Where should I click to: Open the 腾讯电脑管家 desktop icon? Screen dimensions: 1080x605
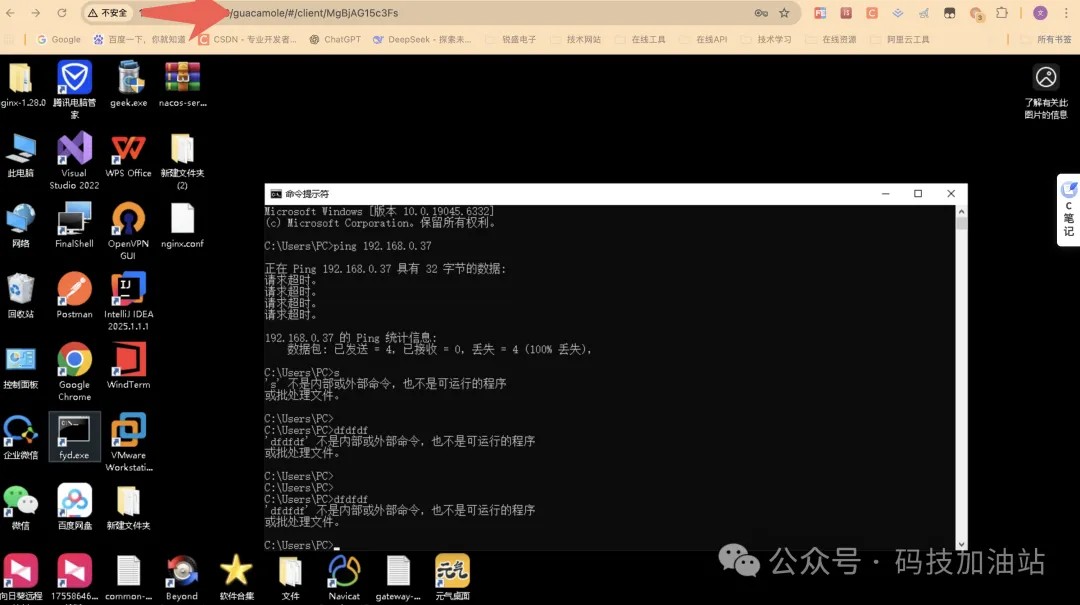point(74,88)
